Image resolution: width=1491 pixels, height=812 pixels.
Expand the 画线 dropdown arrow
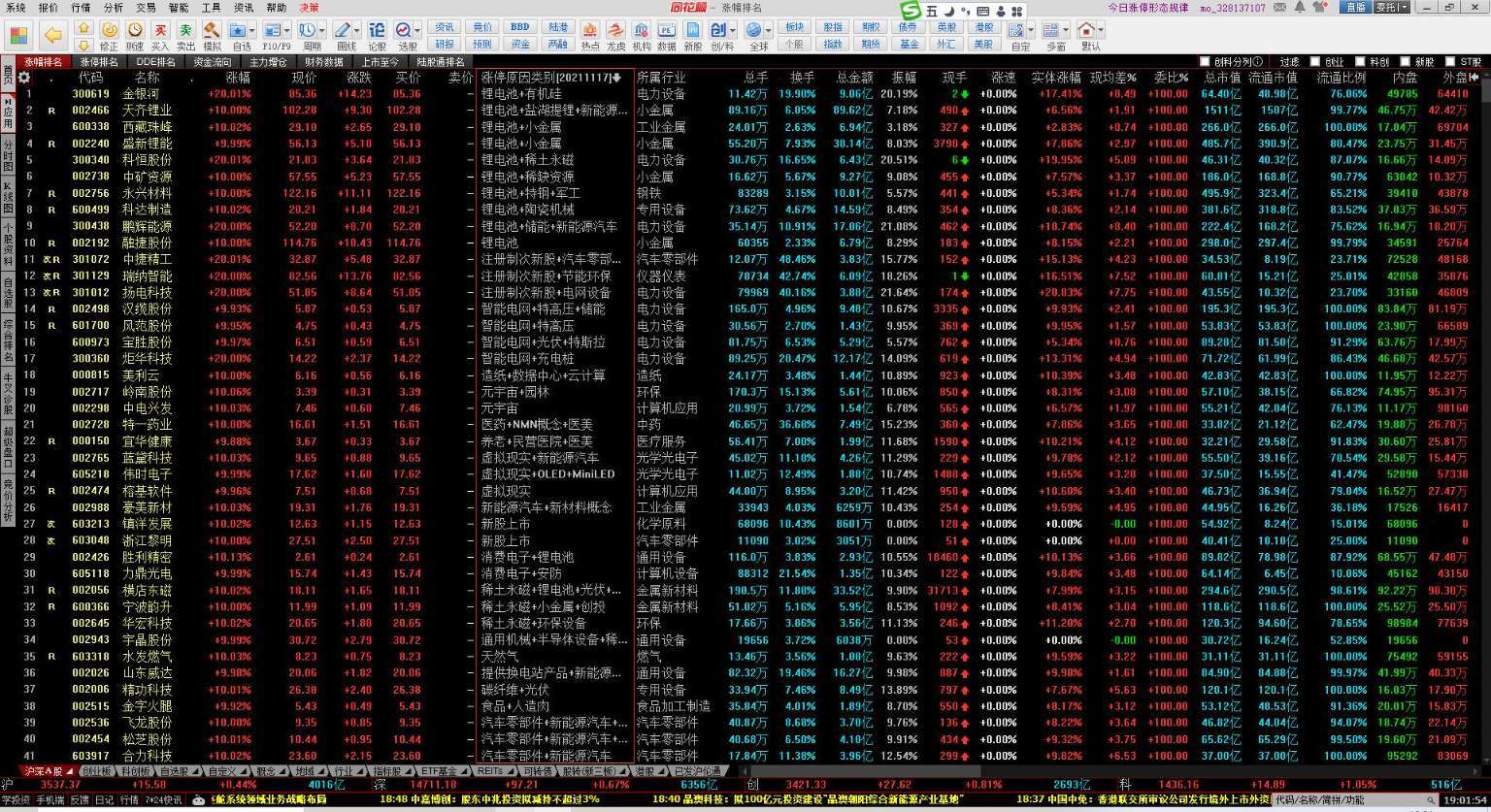pos(357,31)
